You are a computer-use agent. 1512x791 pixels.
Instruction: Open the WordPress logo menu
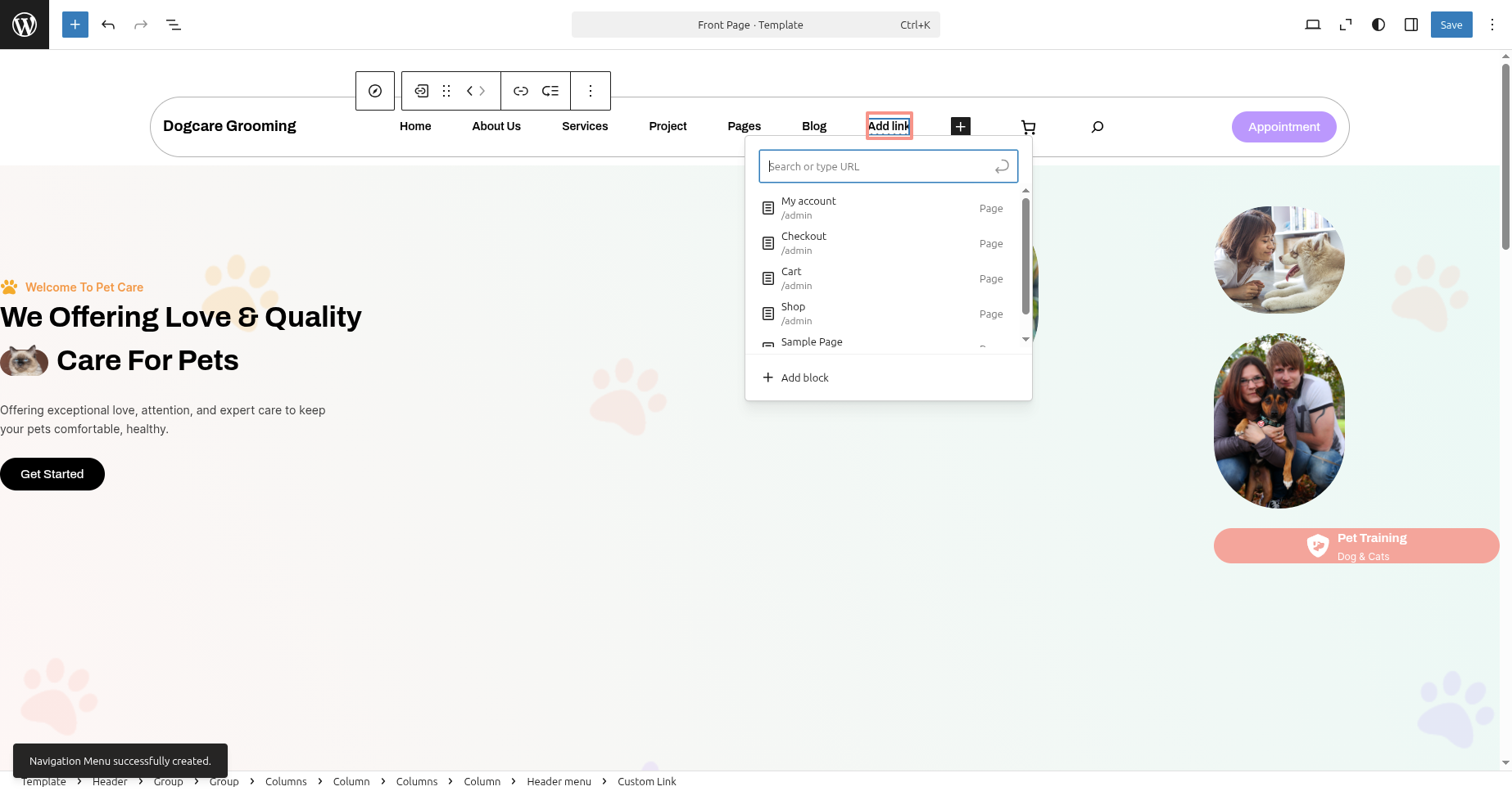tap(25, 25)
